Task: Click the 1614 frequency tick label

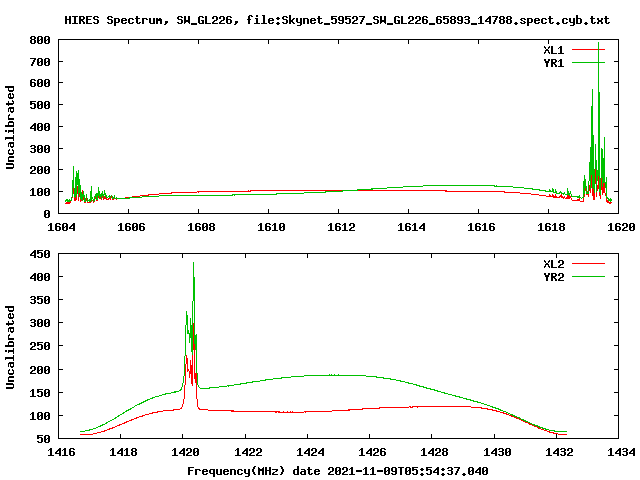Action: tap(411, 227)
